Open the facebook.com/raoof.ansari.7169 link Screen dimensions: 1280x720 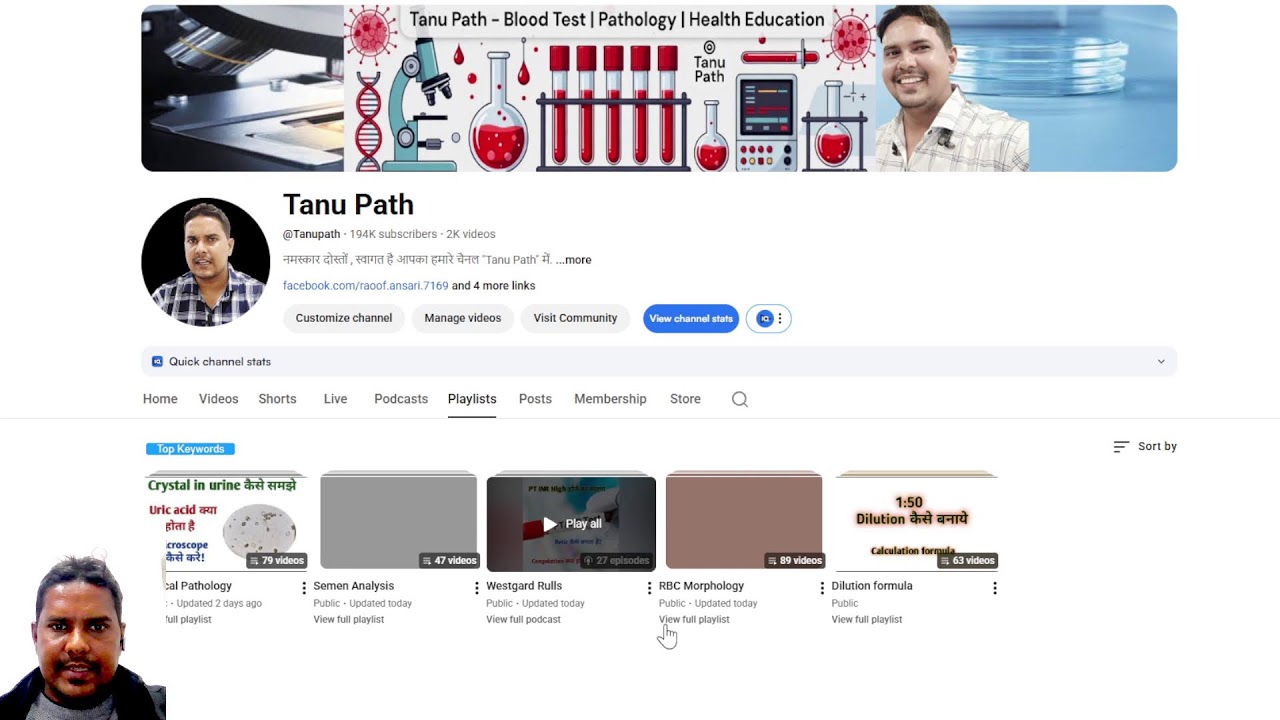(365, 286)
